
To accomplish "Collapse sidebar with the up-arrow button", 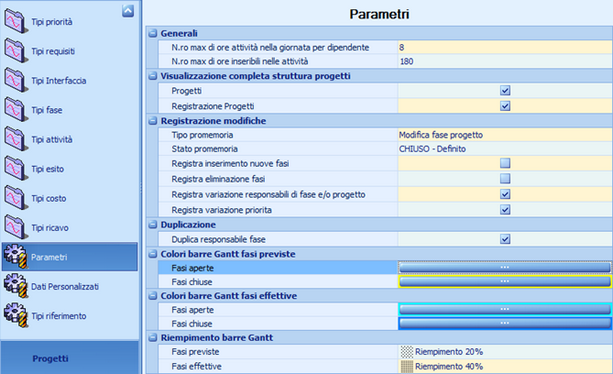I will pos(128,11).
